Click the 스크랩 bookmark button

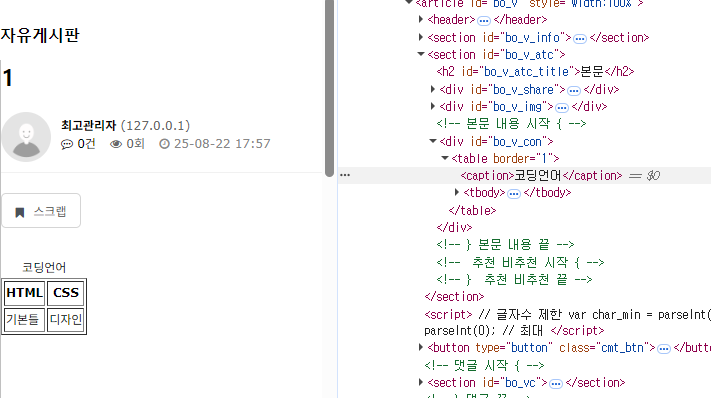[41, 211]
